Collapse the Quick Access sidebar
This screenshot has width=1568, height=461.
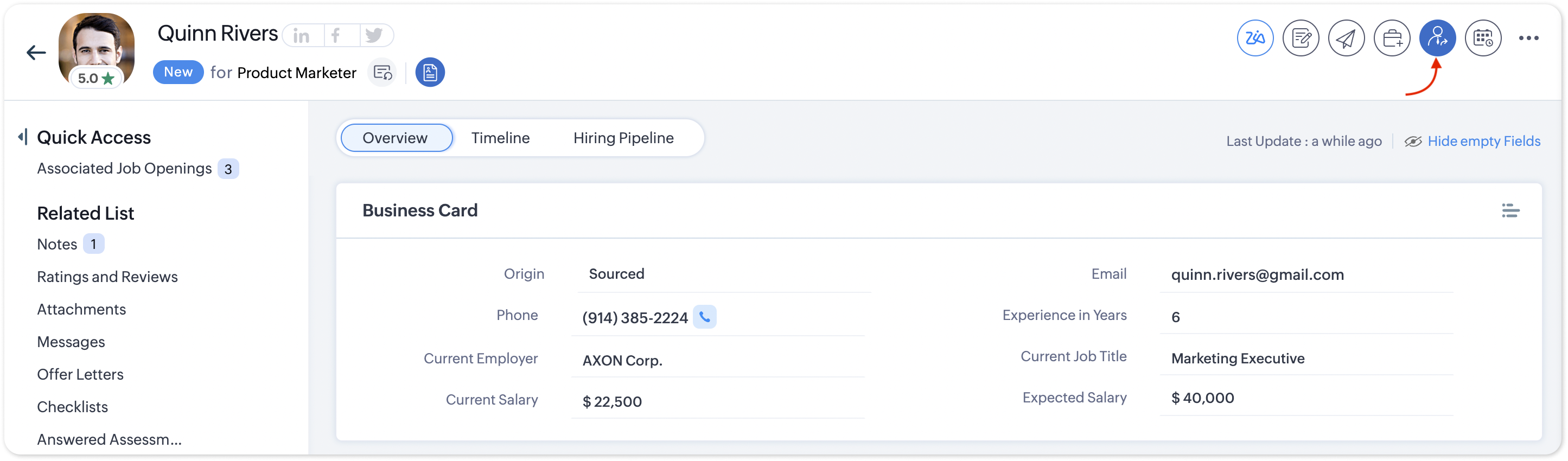pyautogui.click(x=23, y=137)
